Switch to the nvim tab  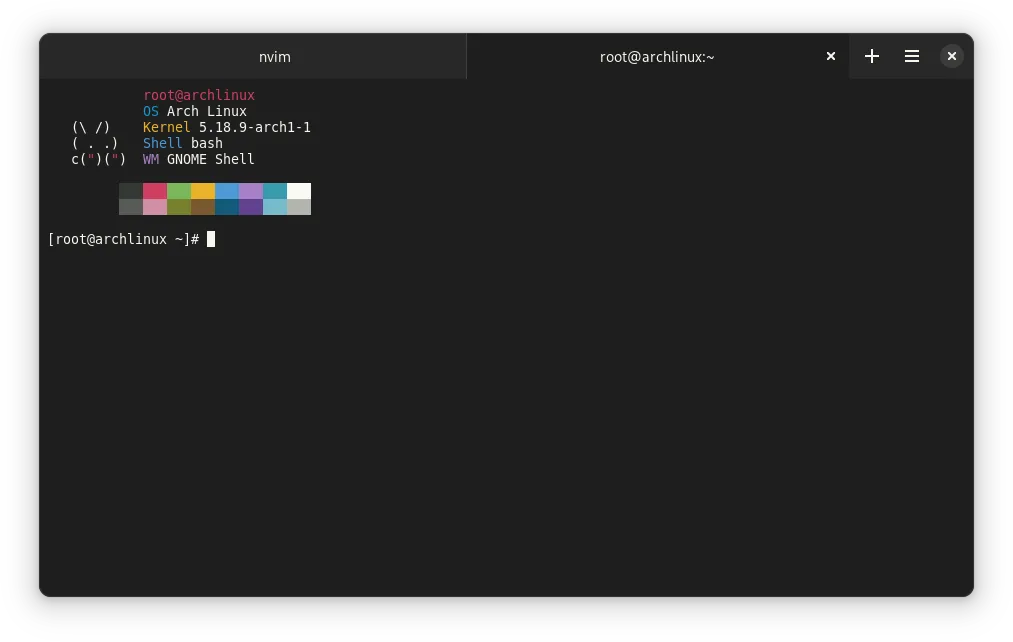pos(274,57)
